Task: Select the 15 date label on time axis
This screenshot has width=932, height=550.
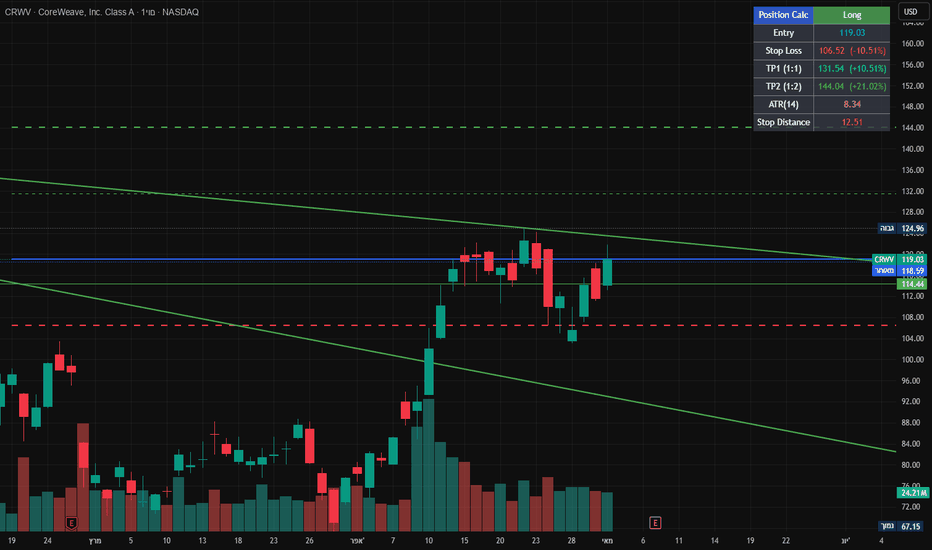Action: 464,540
